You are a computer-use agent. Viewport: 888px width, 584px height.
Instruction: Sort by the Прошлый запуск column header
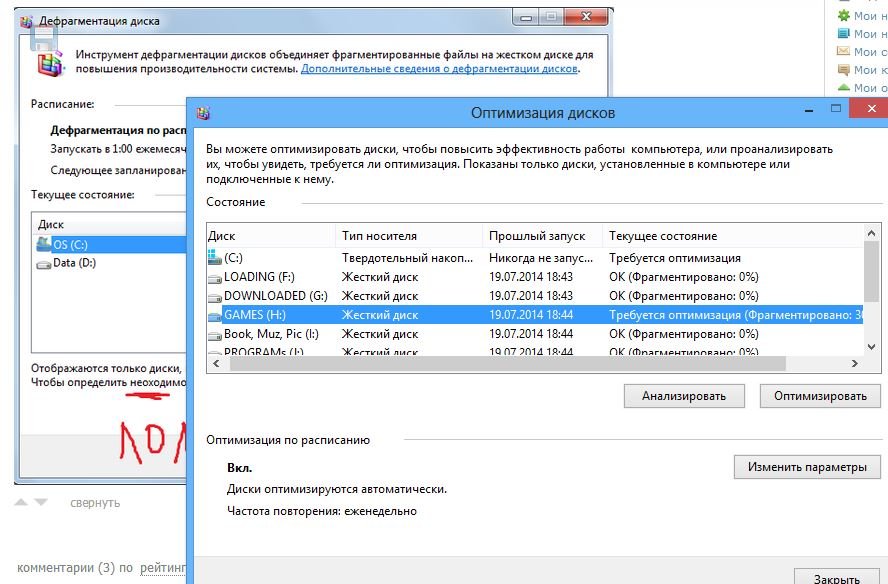[x=541, y=236]
